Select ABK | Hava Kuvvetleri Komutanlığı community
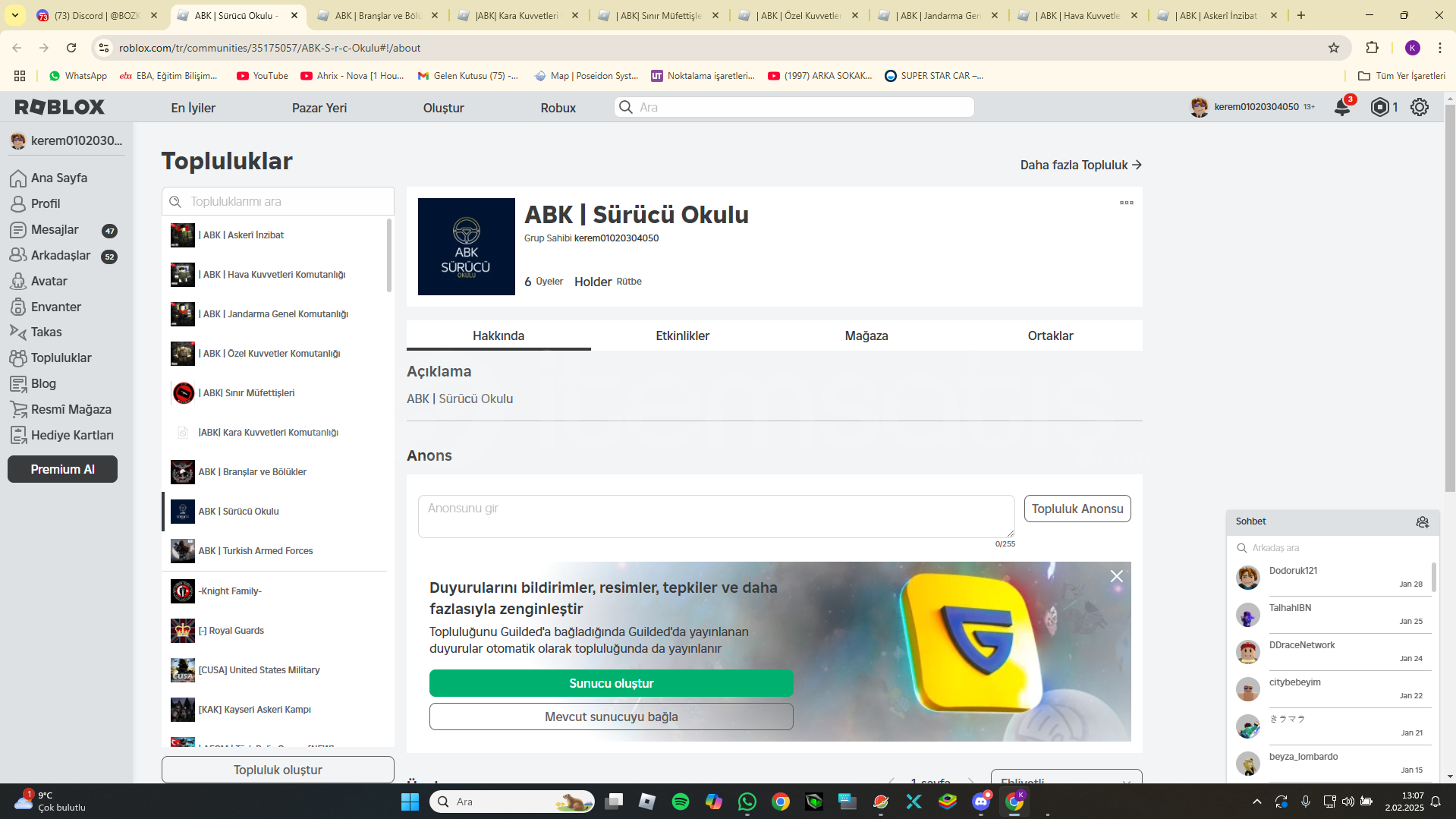 (274, 275)
